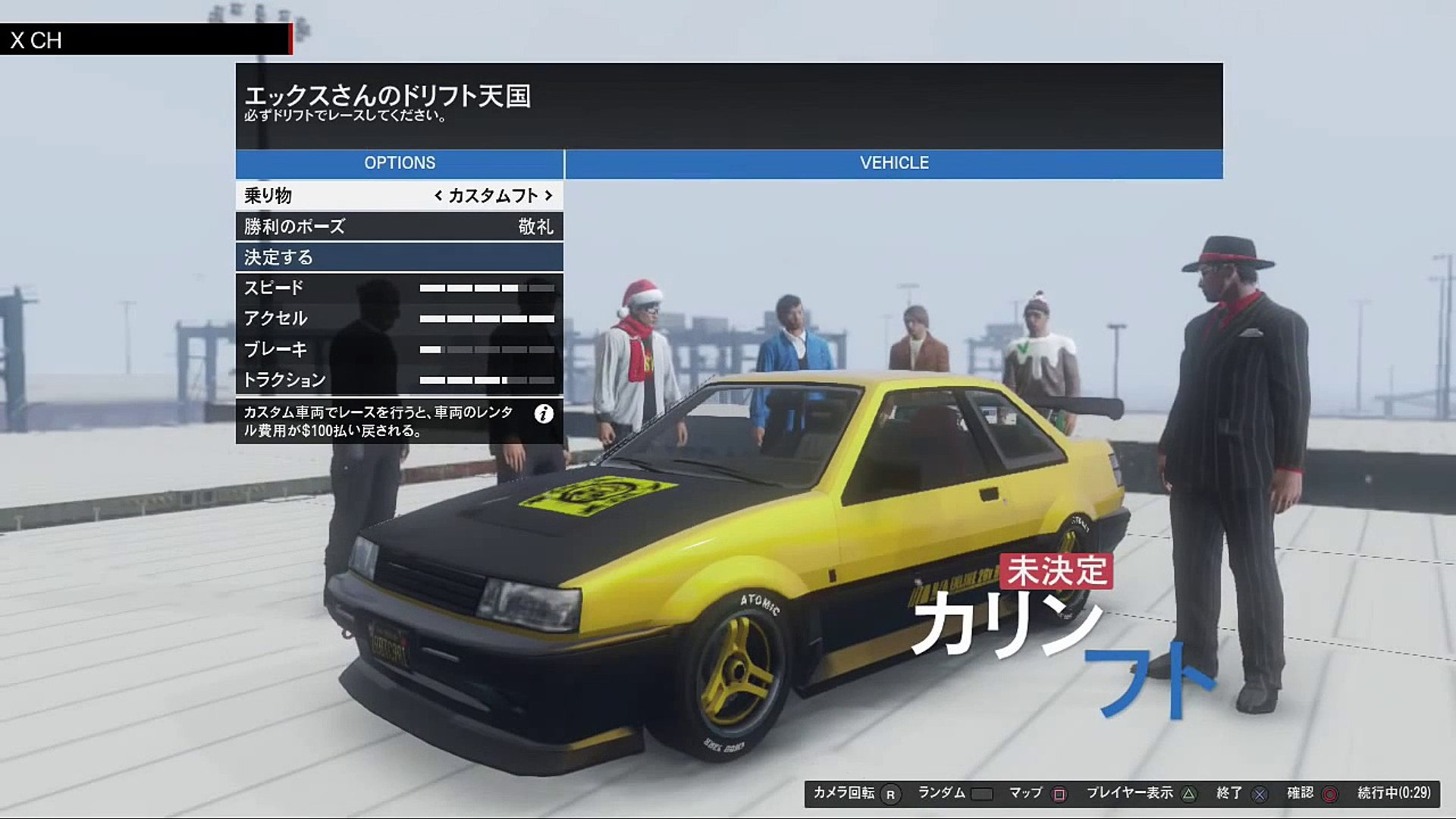Click the square button icon for マップ

(x=1059, y=794)
